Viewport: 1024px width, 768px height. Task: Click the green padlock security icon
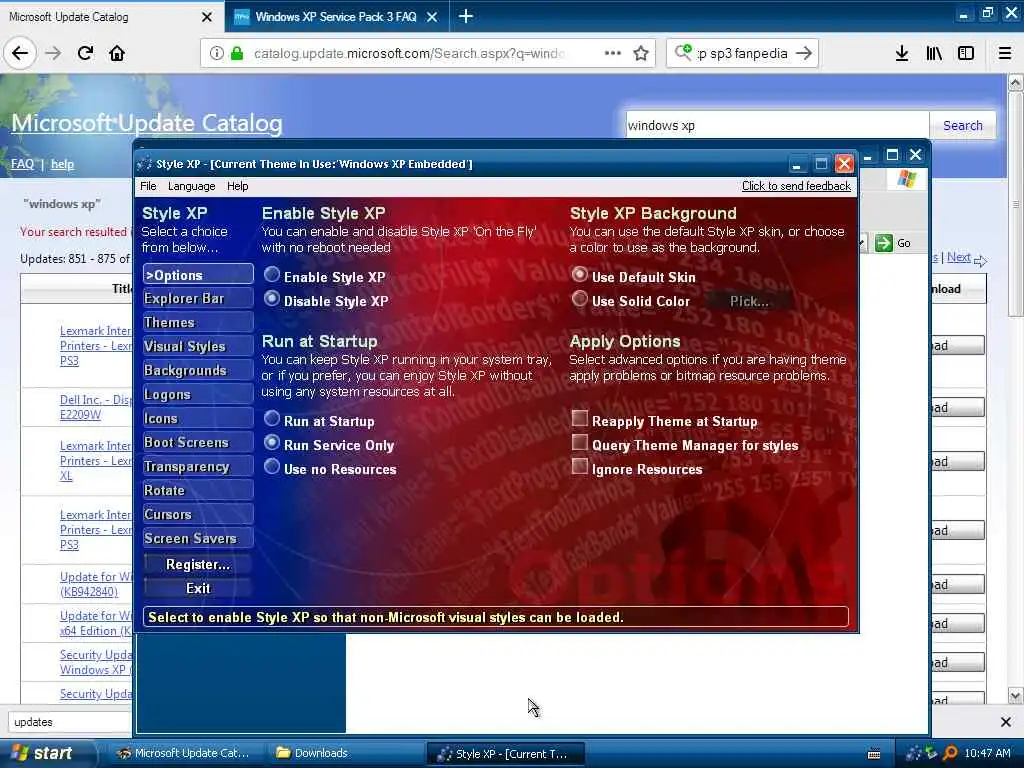tap(237, 54)
